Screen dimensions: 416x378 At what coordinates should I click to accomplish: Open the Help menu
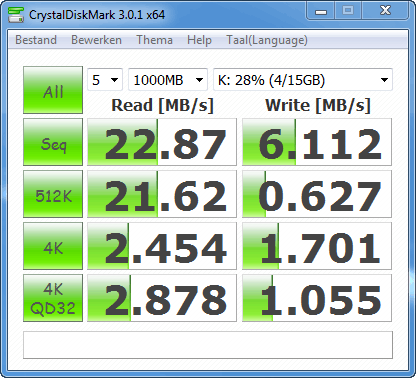(x=199, y=40)
